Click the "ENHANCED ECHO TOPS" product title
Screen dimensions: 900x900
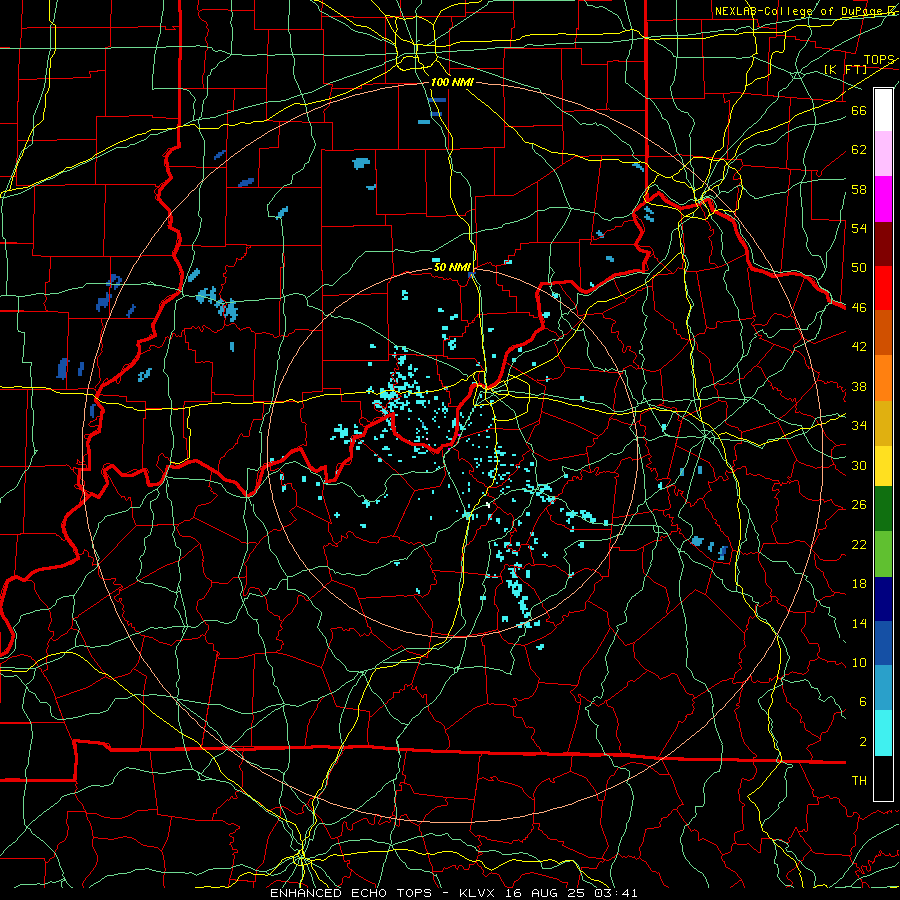(351, 893)
